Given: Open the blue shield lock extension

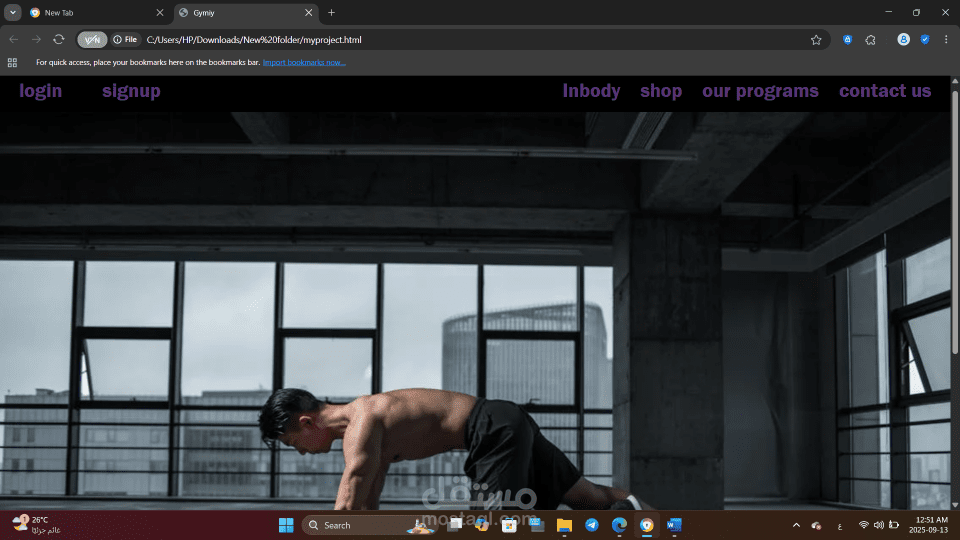Looking at the screenshot, I should tap(847, 40).
